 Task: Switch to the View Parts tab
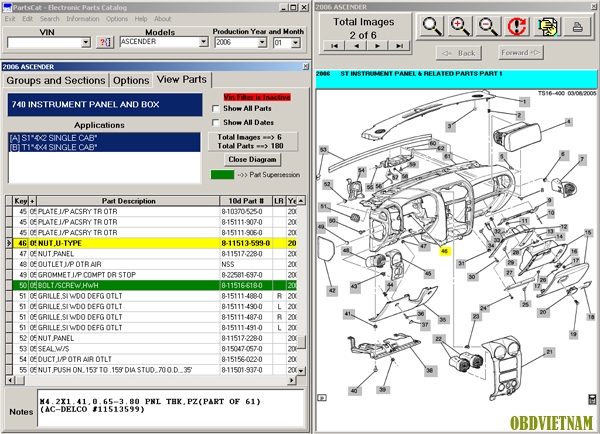pyautogui.click(x=182, y=79)
